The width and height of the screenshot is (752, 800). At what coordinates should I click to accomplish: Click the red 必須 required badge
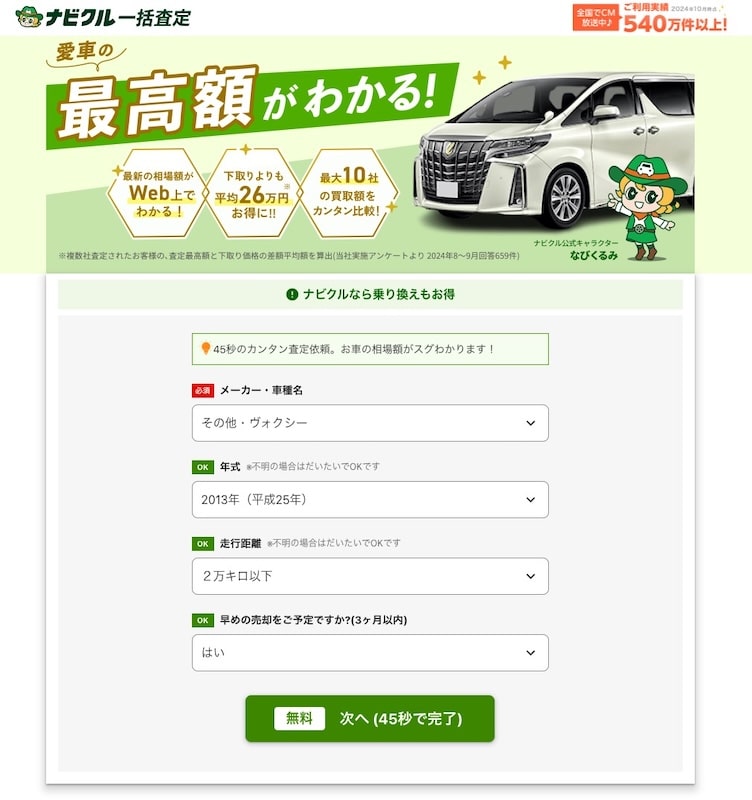[x=203, y=390]
